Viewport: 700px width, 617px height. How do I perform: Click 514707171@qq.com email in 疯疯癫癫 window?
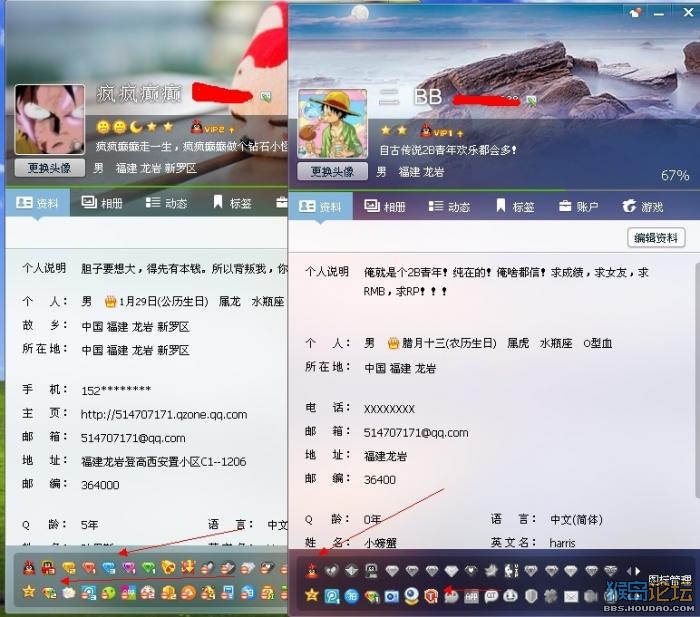click(133, 438)
